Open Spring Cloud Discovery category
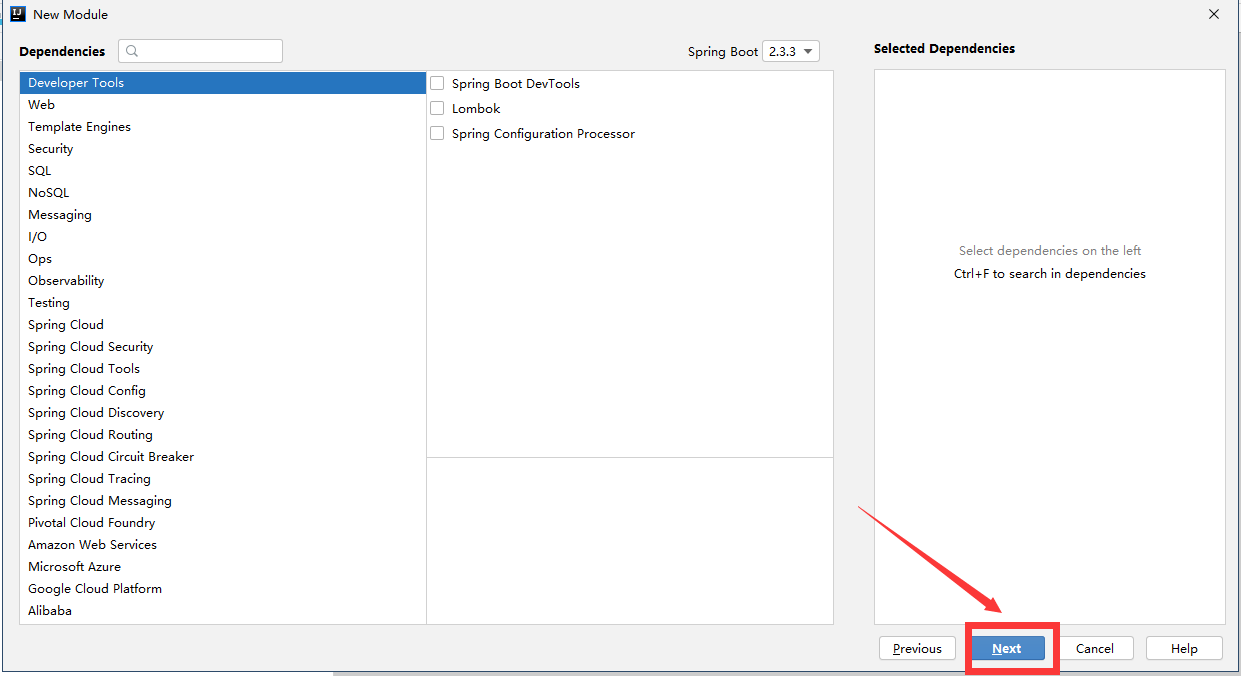This screenshot has height=676, width=1241. point(96,413)
